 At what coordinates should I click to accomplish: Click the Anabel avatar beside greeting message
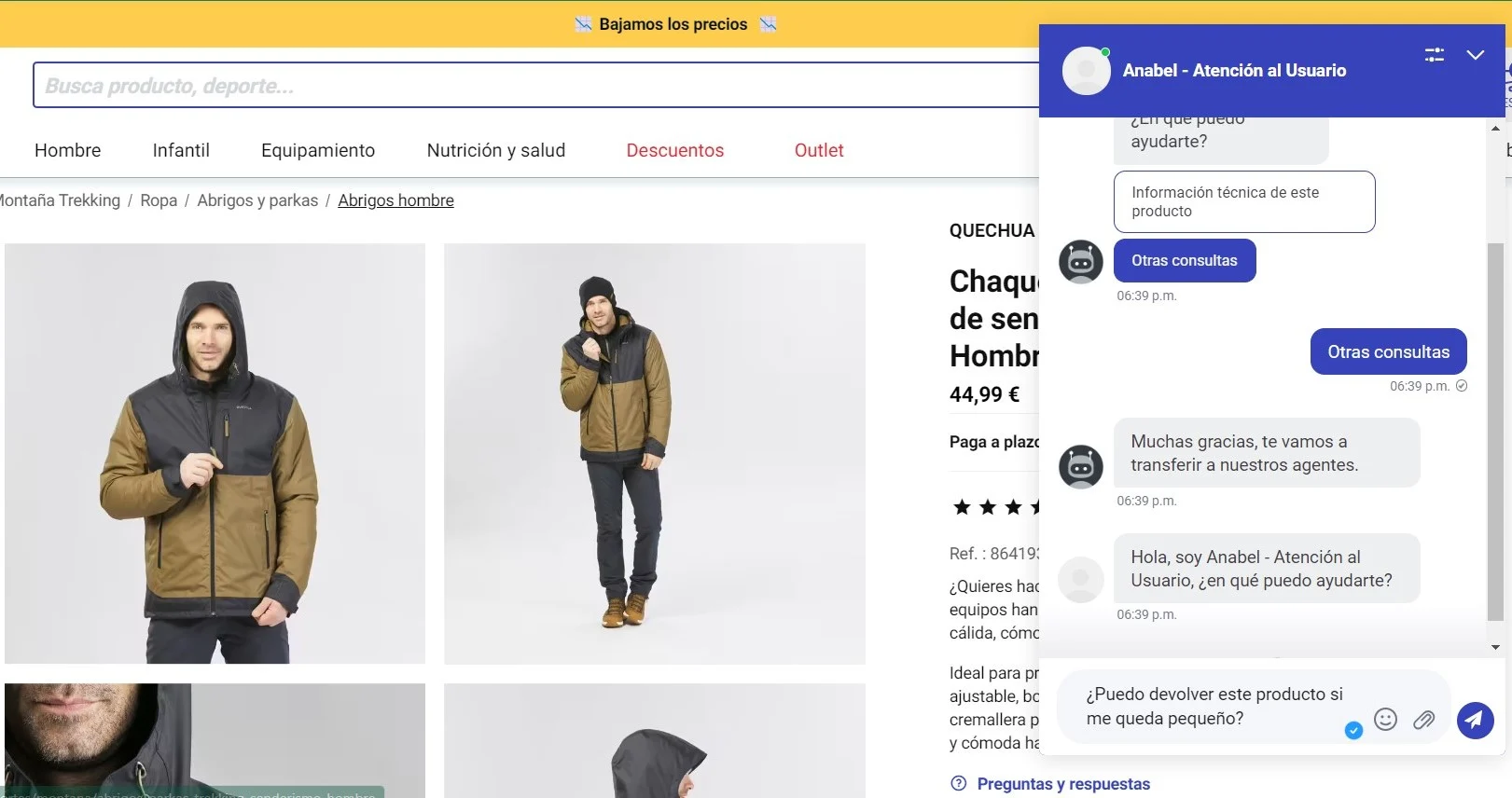pos(1081,580)
